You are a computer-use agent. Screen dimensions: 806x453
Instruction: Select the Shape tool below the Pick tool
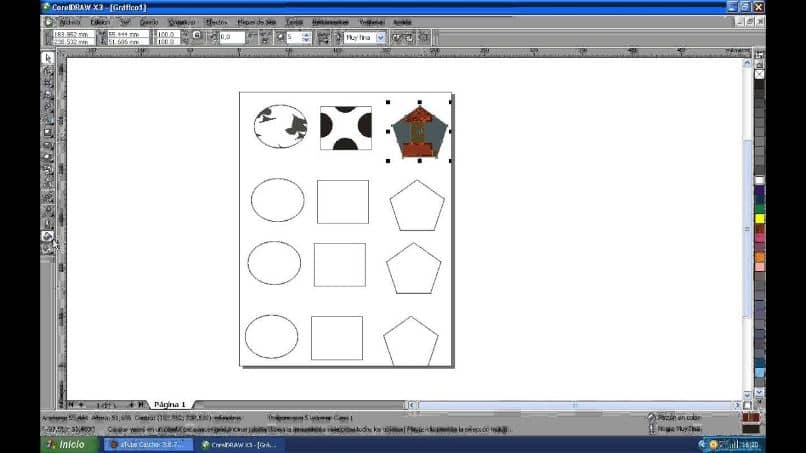tap(48, 70)
